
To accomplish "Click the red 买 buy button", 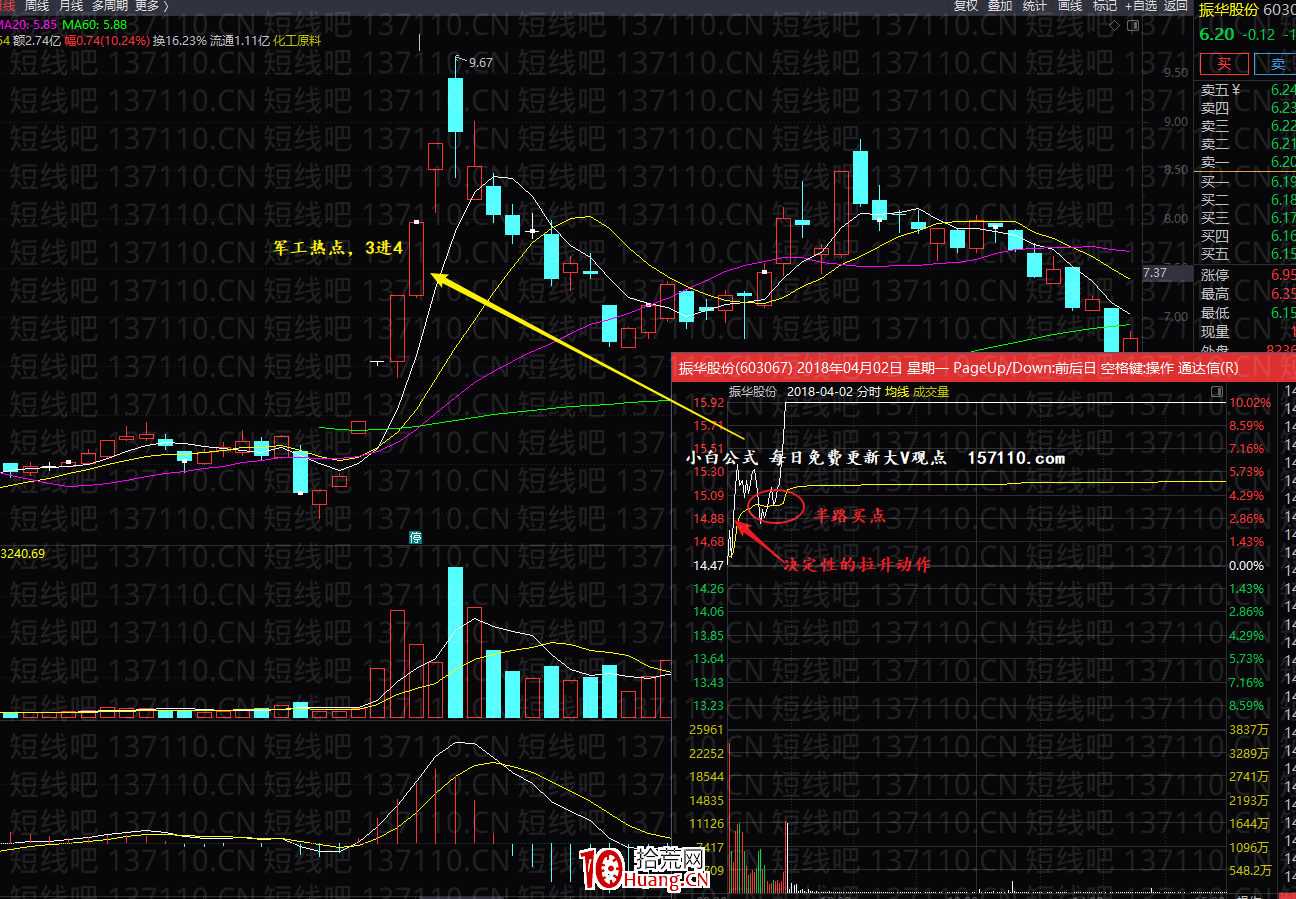I will click(1224, 64).
